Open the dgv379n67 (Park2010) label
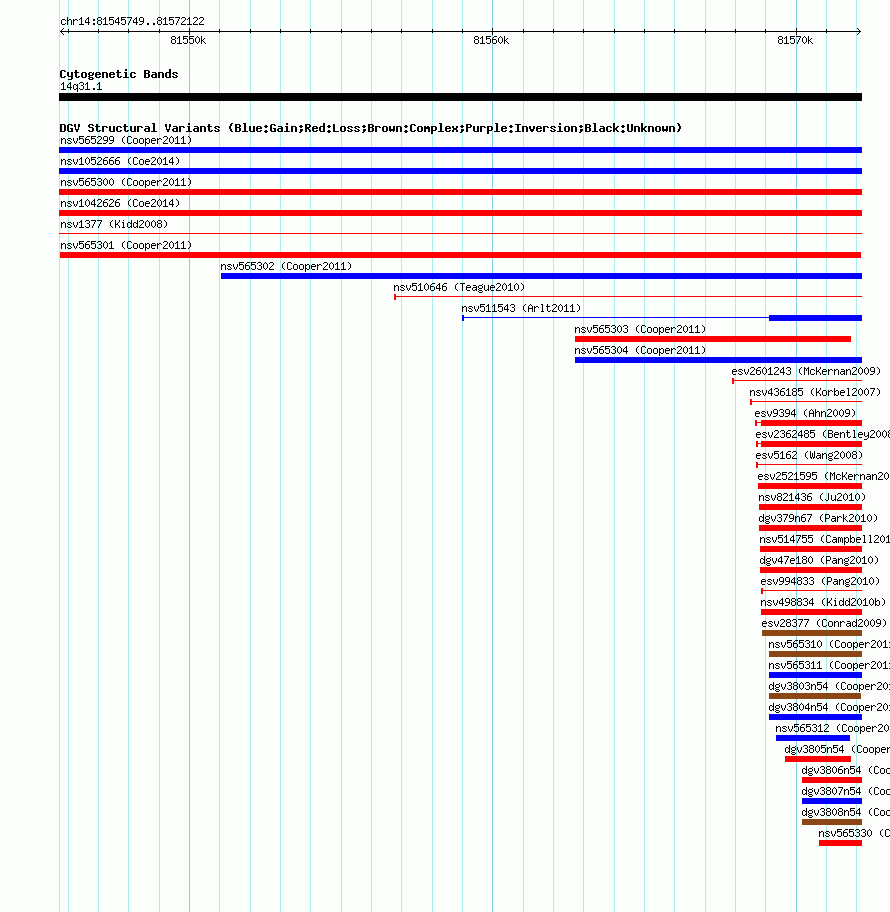 pyautogui.click(x=818, y=518)
